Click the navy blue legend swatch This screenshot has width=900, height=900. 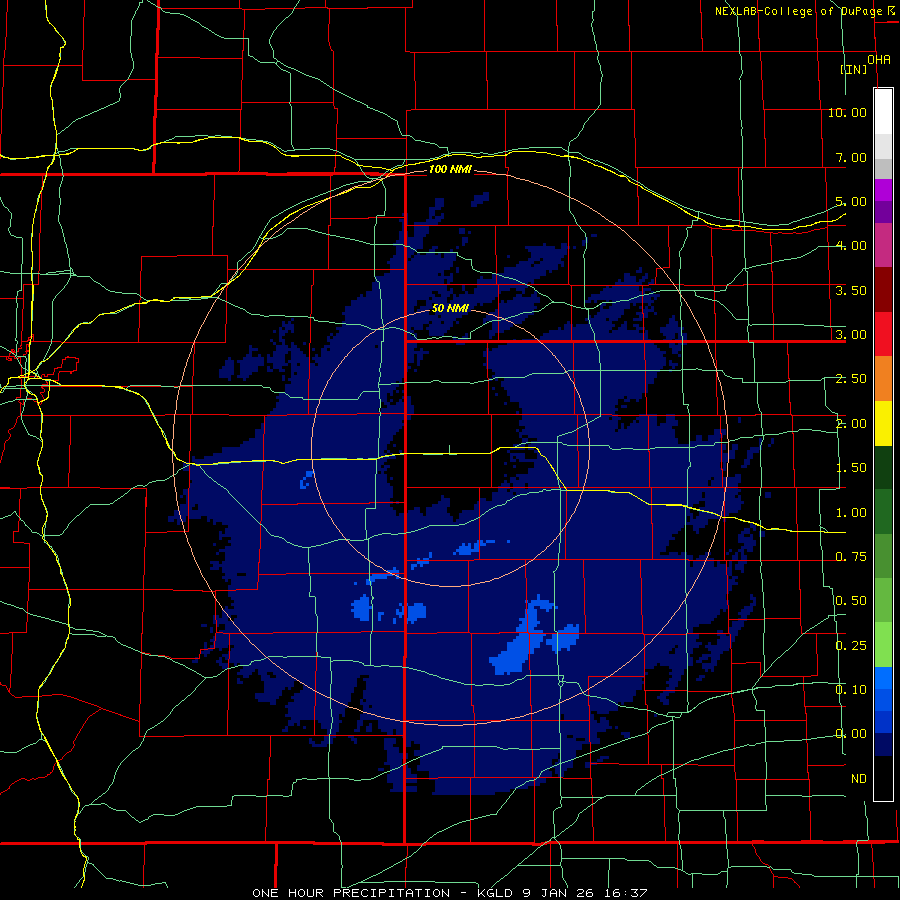click(883, 745)
